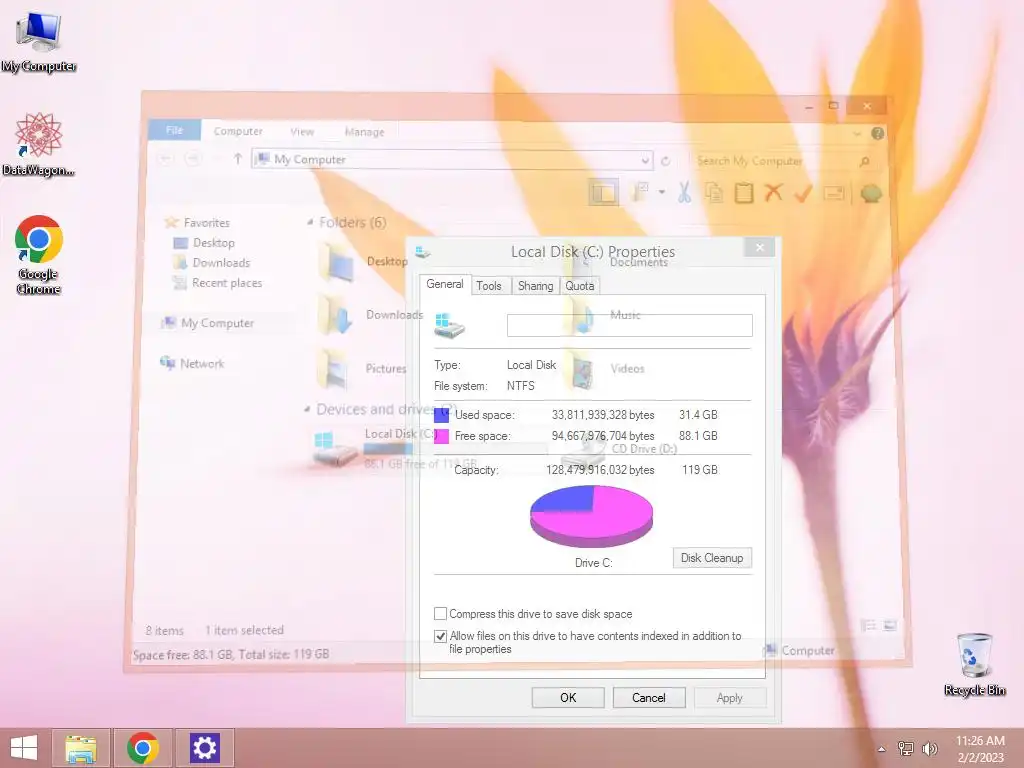1024x768 pixels.
Task: Launch Google Chrome from the desktop
Action: [39, 255]
